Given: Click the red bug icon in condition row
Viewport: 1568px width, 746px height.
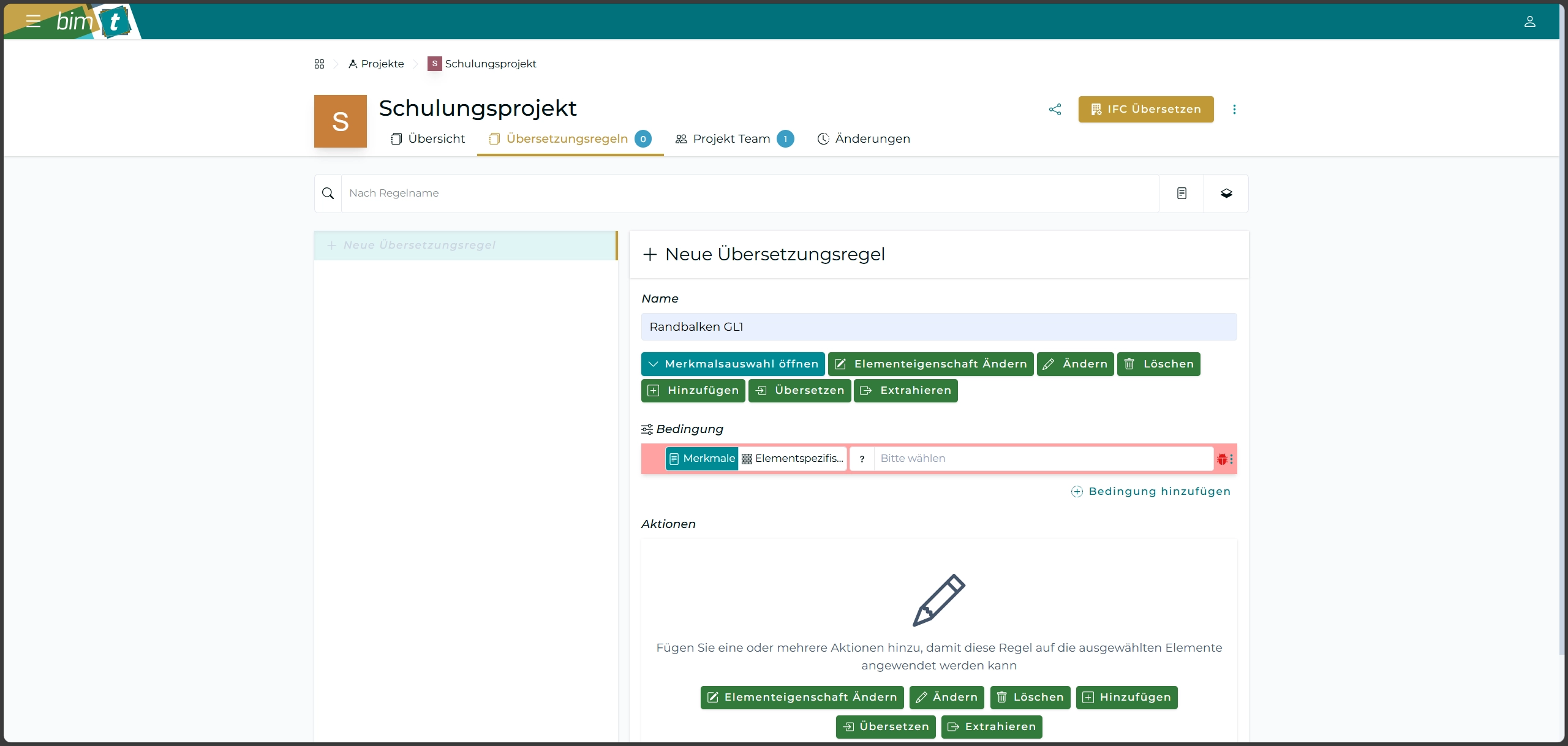Looking at the screenshot, I should pyautogui.click(x=1222, y=459).
